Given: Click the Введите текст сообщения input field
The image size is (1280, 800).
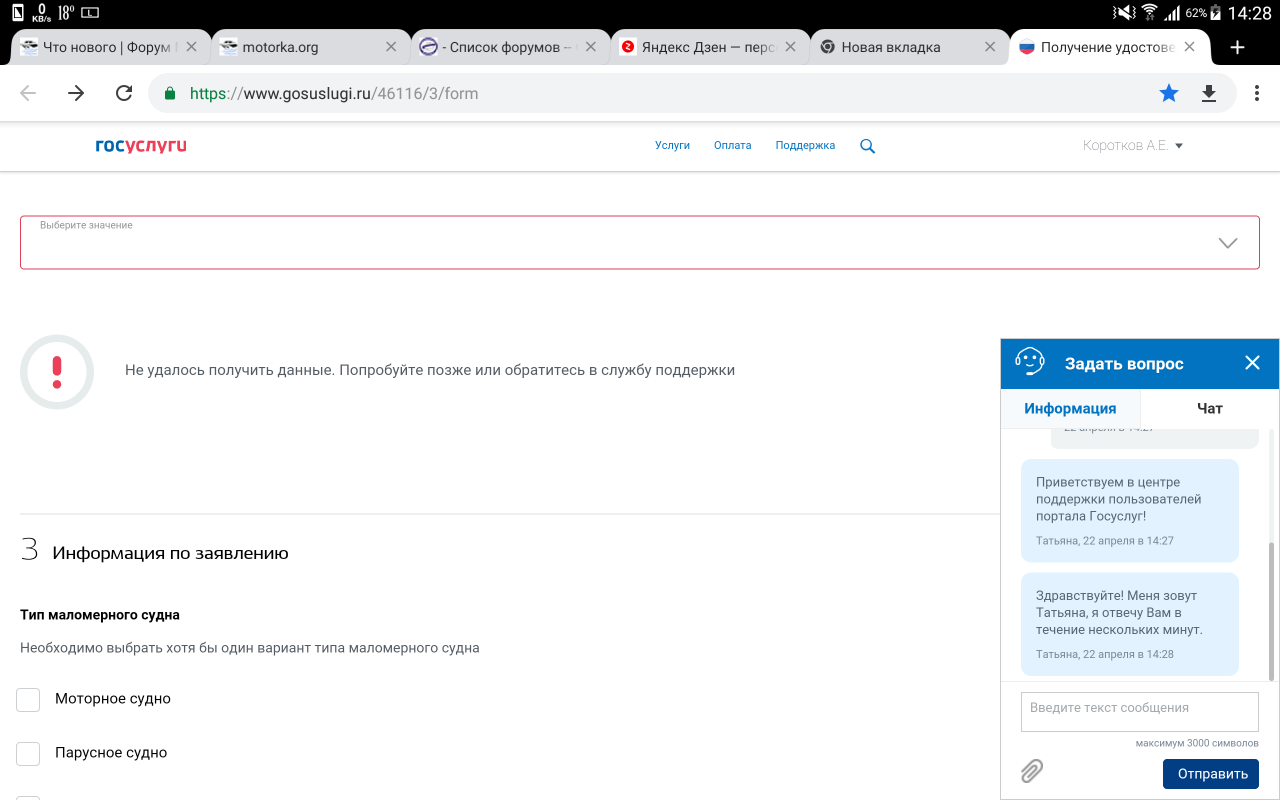Looking at the screenshot, I should (x=1139, y=712).
